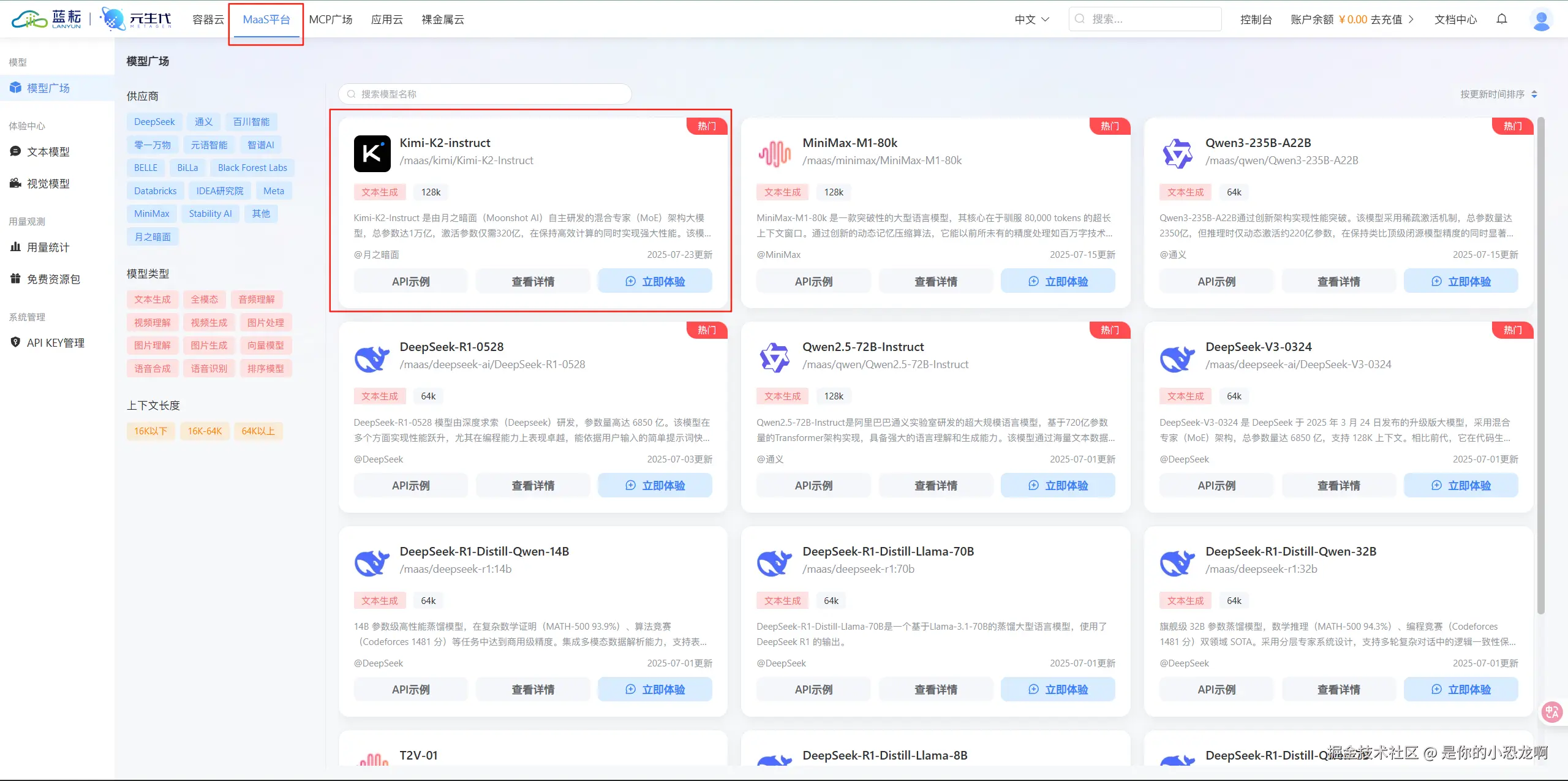
Task: Click 查看详情 on the MiniMax-M1-80k card
Action: tap(935, 282)
